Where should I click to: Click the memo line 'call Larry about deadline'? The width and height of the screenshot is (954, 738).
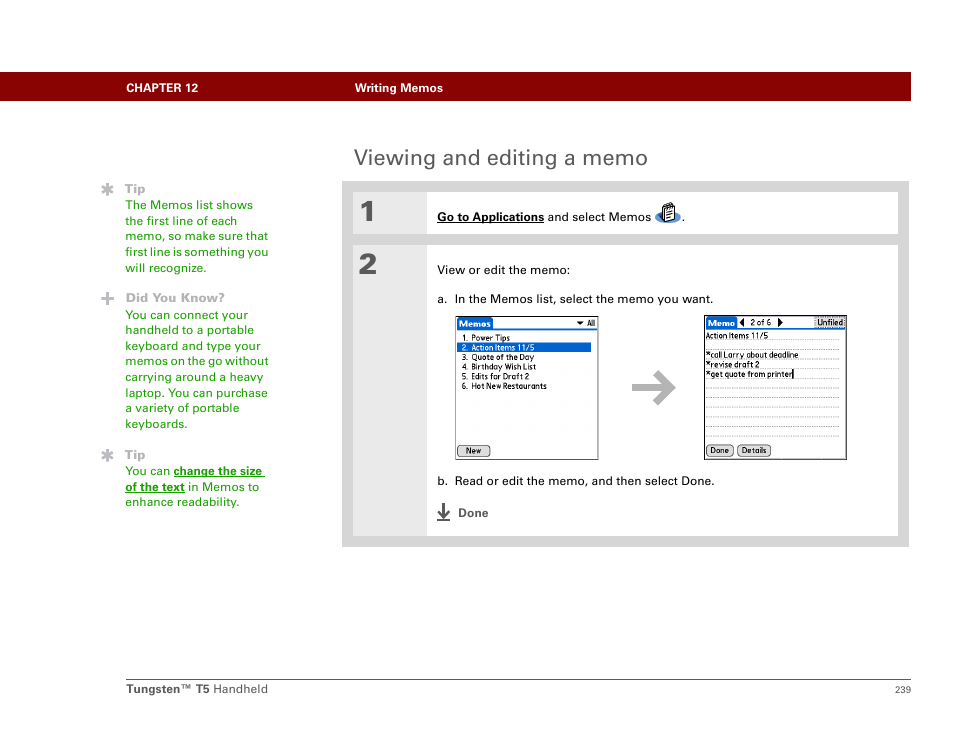752,355
